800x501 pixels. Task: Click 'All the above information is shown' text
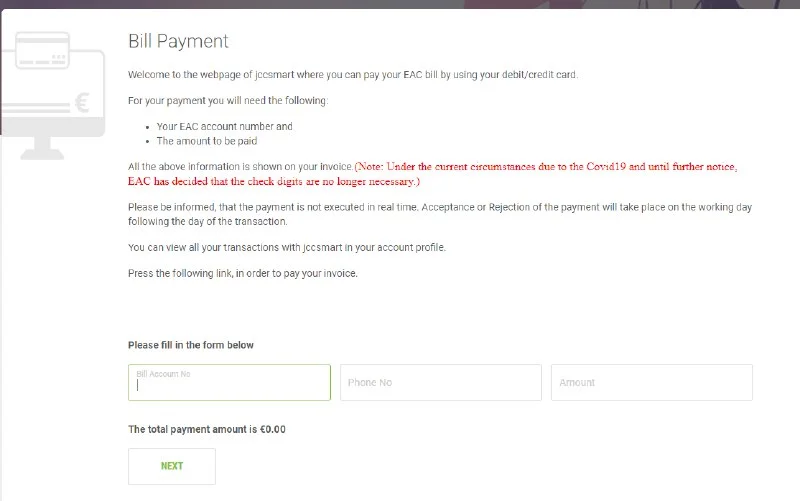pyautogui.click(x=228, y=167)
